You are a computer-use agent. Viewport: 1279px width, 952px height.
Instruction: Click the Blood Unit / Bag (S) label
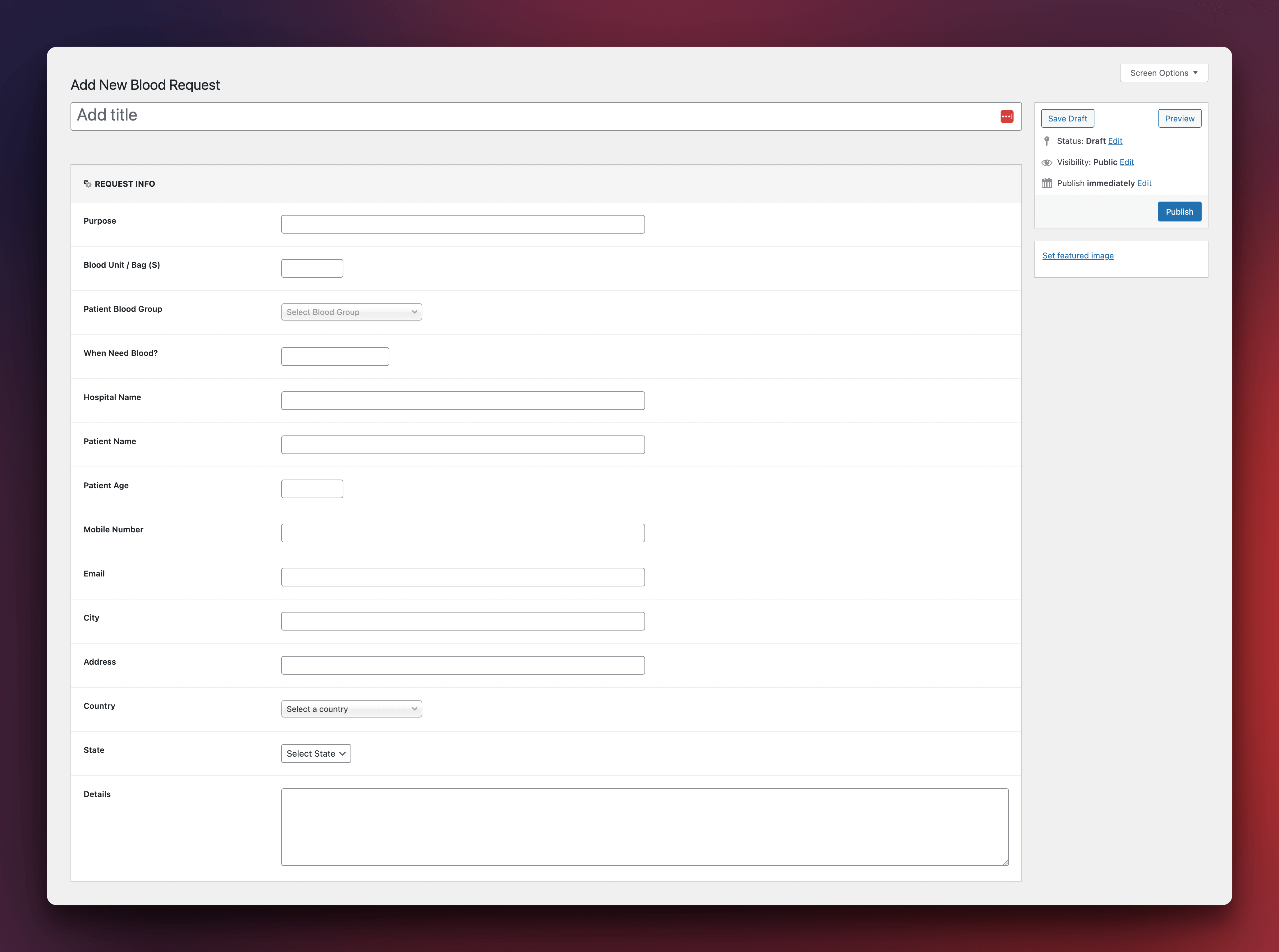coord(121,265)
